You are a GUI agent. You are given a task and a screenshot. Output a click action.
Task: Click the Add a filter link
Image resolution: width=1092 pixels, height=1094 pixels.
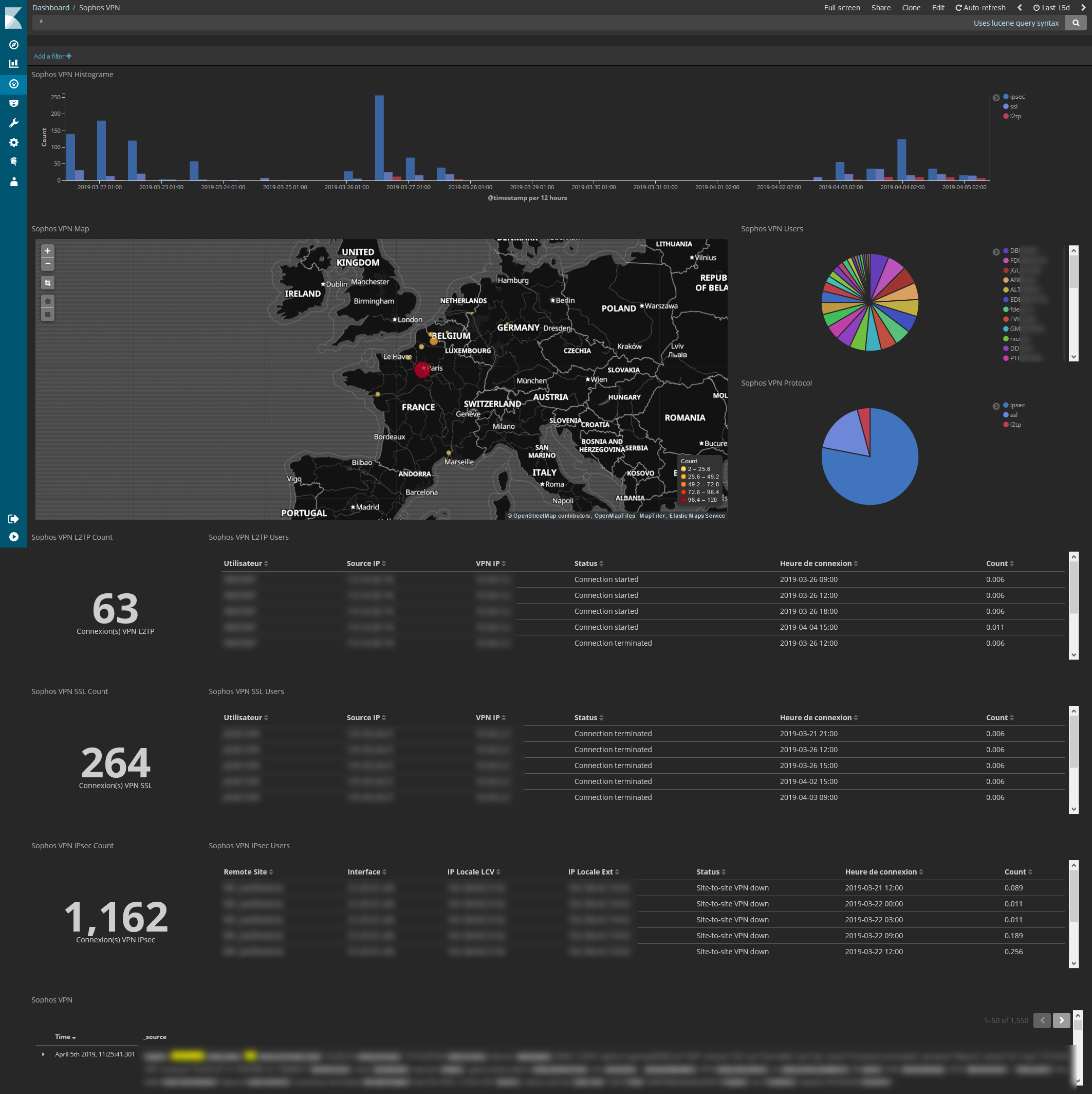pyautogui.click(x=52, y=56)
